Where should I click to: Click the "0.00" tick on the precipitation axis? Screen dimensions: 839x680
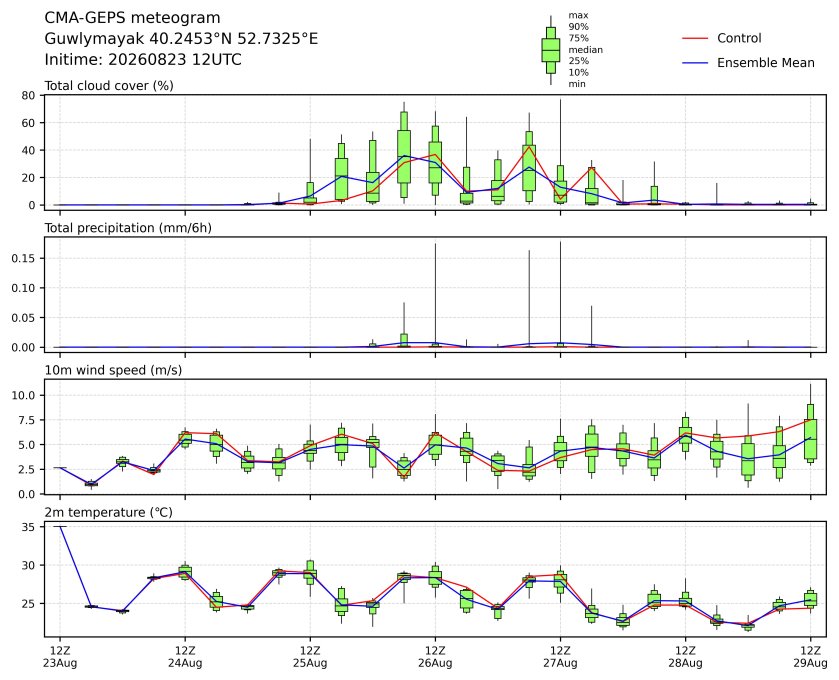(24, 347)
